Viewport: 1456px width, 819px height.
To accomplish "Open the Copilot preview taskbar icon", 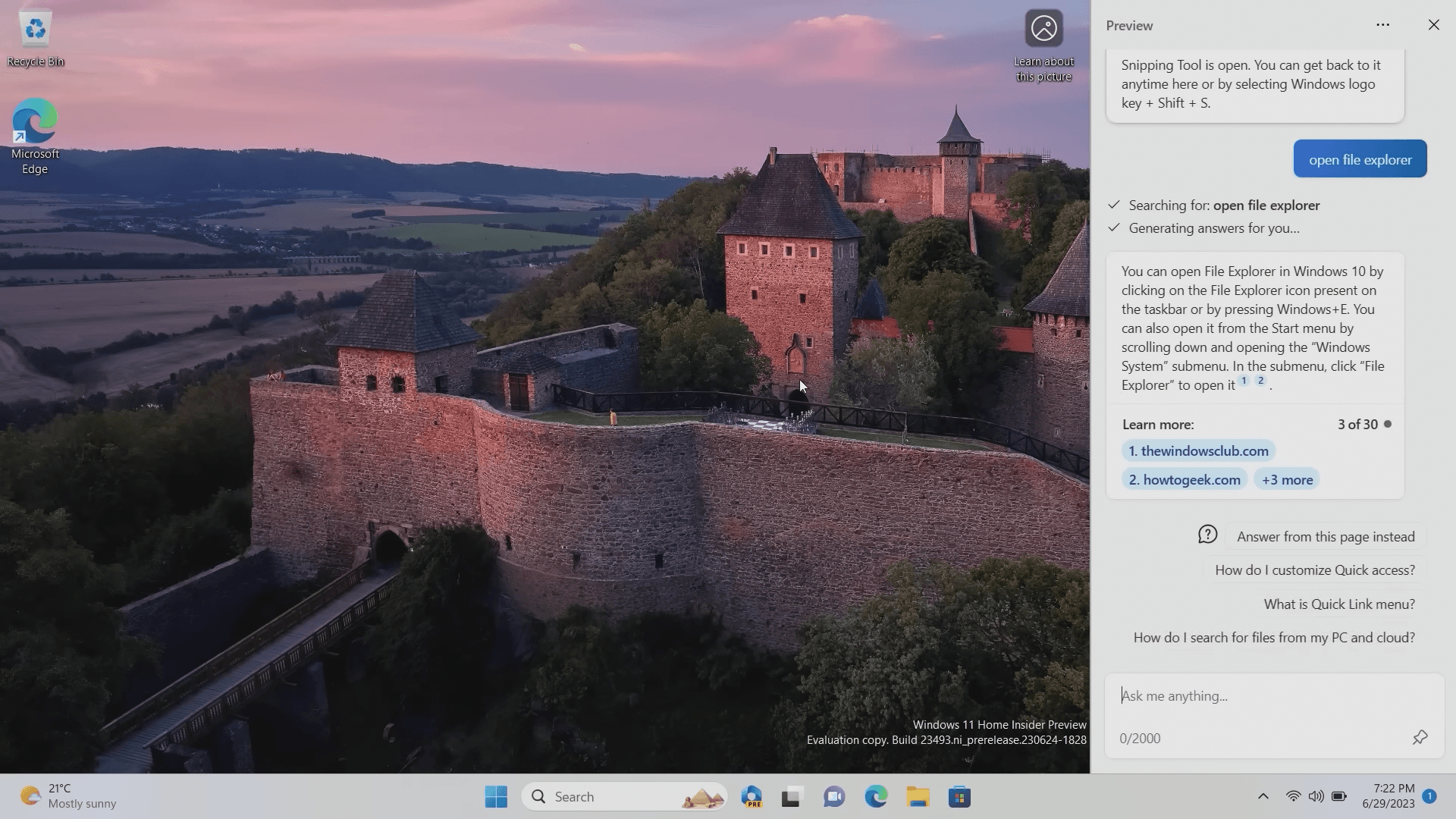I will [752, 796].
